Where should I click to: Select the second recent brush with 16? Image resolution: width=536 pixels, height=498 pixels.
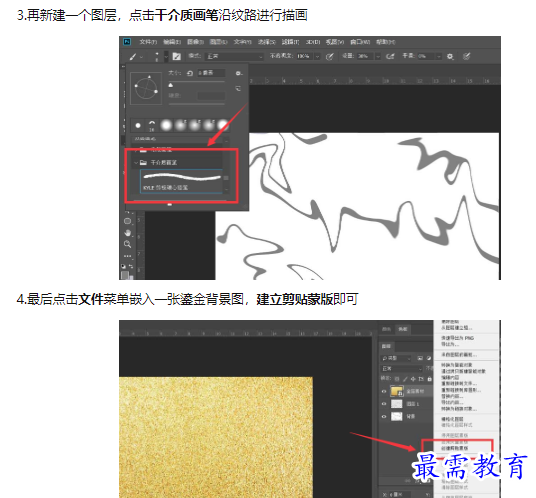(x=152, y=125)
